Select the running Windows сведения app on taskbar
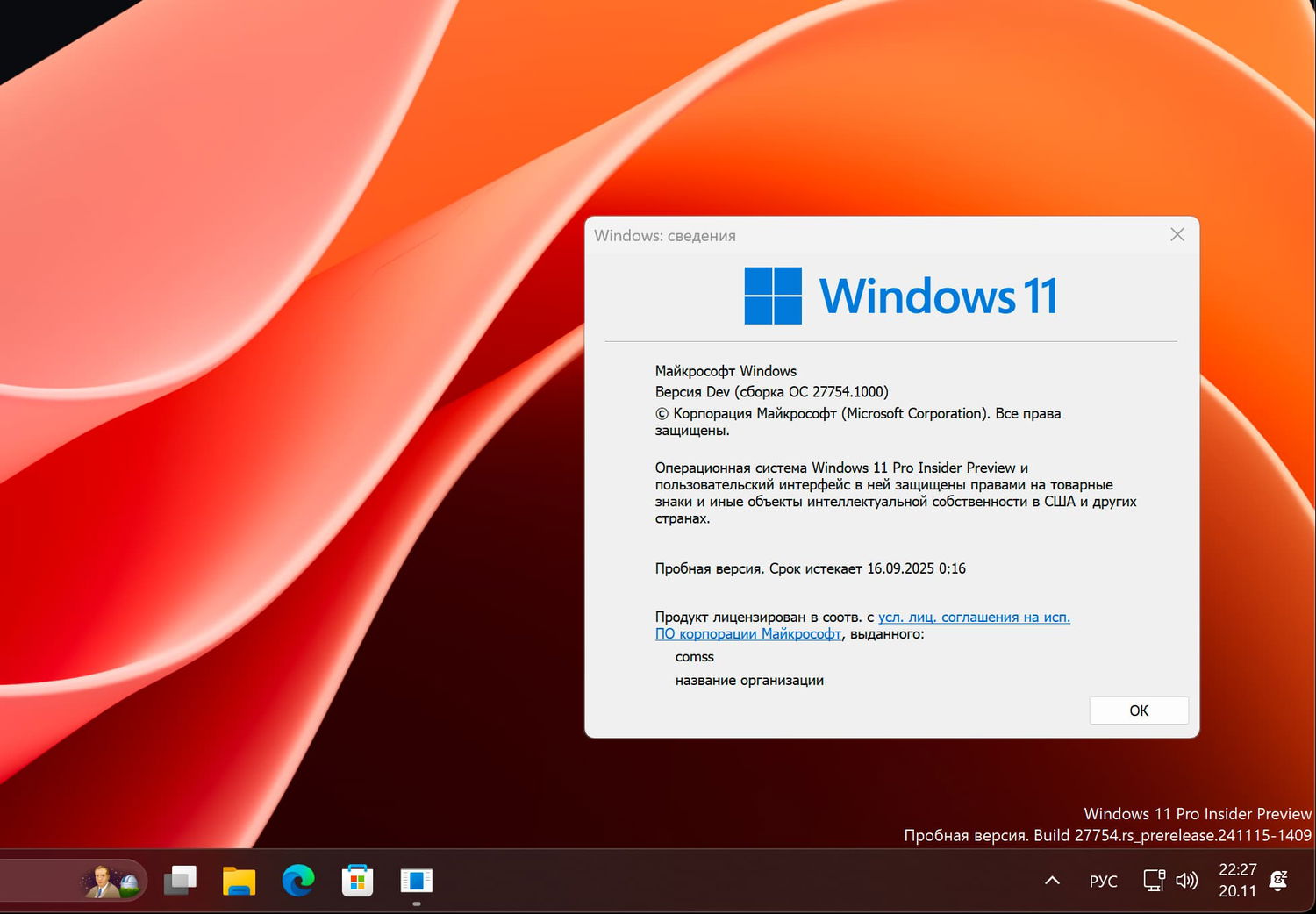The height and width of the screenshot is (914, 1316). (416, 880)
